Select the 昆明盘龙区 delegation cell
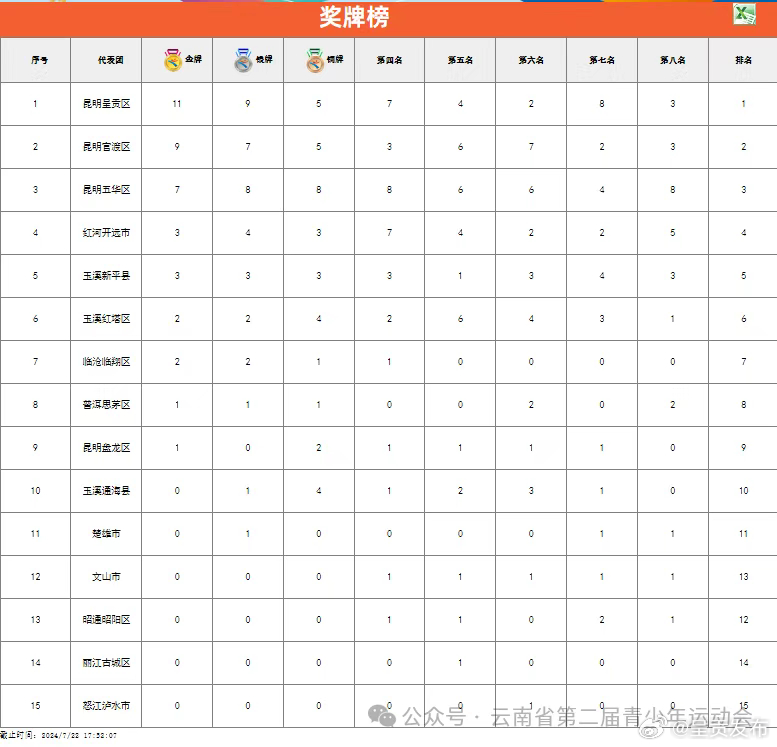This screenshot has width=777, height=747. pos(106,448)
